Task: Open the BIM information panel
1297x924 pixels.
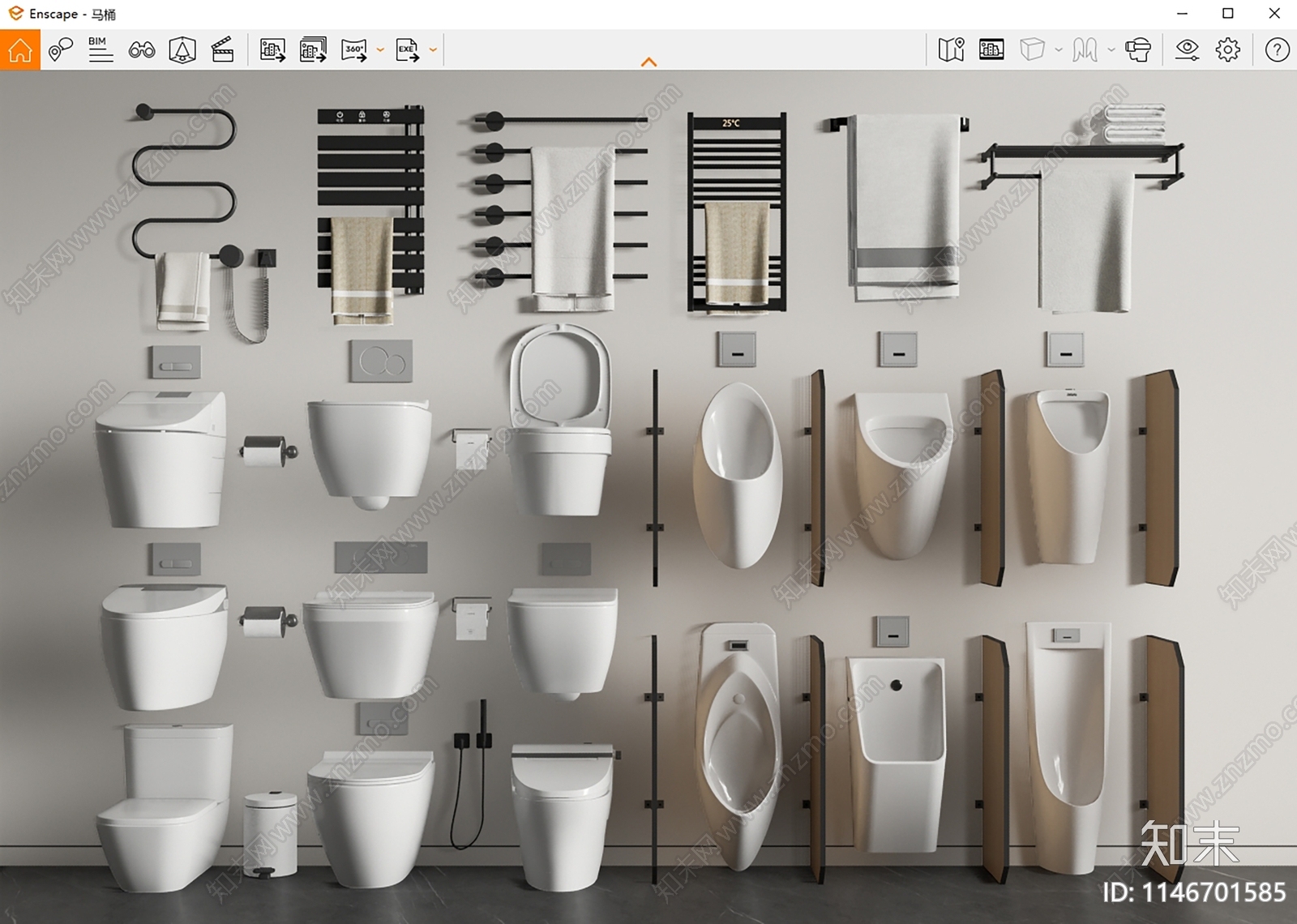Action: click(101, 50)
